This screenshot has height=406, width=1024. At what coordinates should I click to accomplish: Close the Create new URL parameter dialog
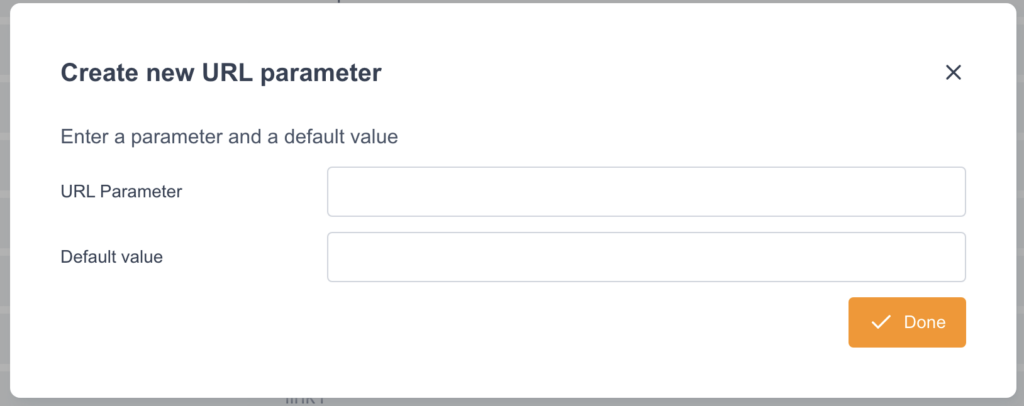point(953,72)
